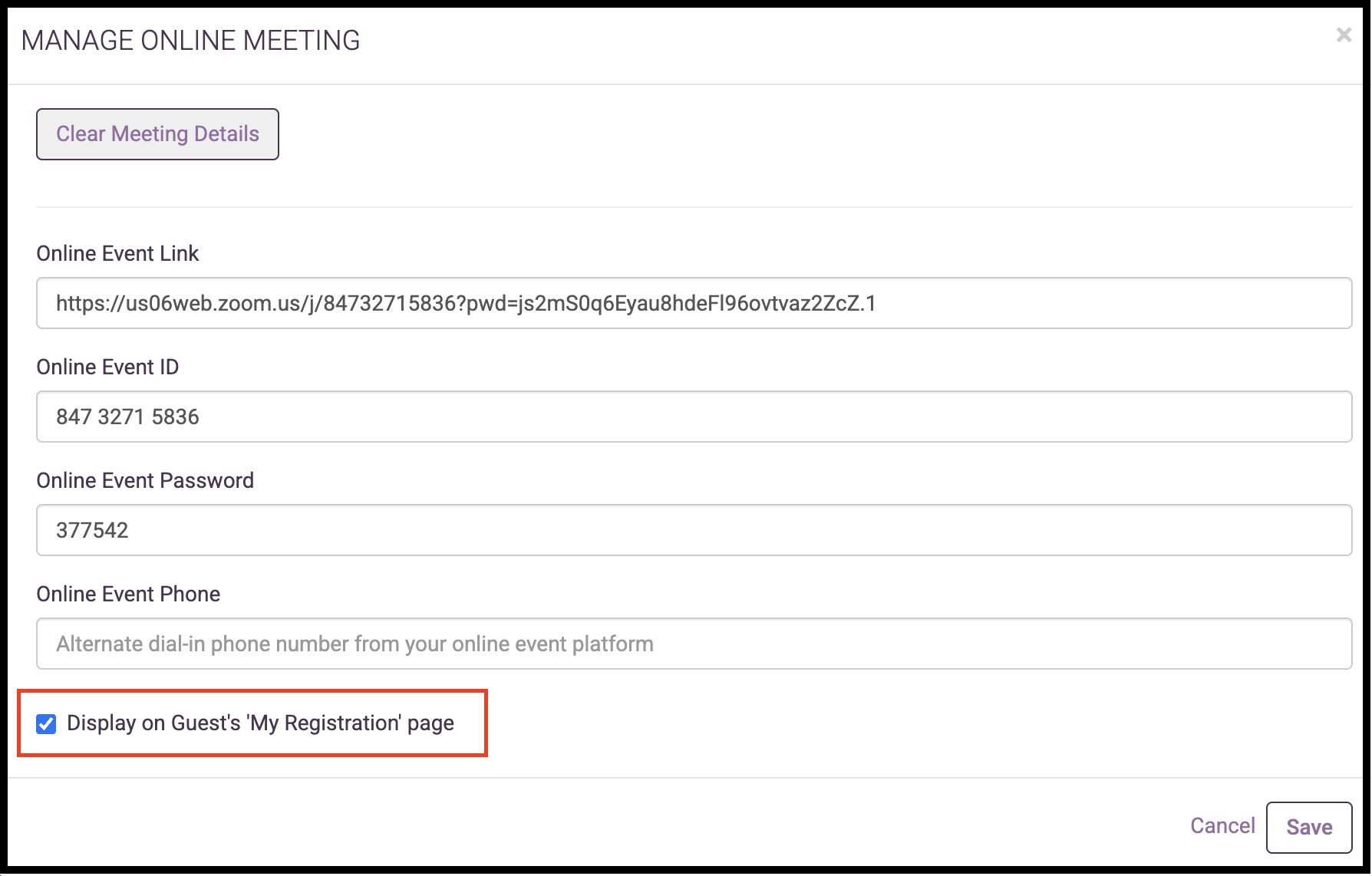
Task: Focus the empty Online Event Phone field
Action: [x=694, y=644]
